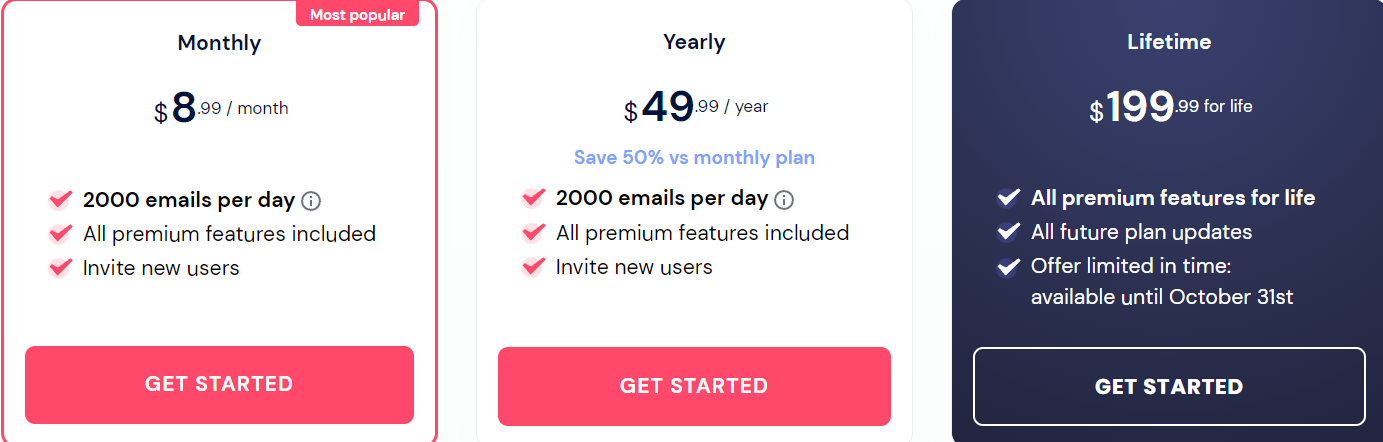Click Lifetime future plan updates checkmark
The height and width of the screenshot is (442, 1383).
click(x=1008, y=232)
